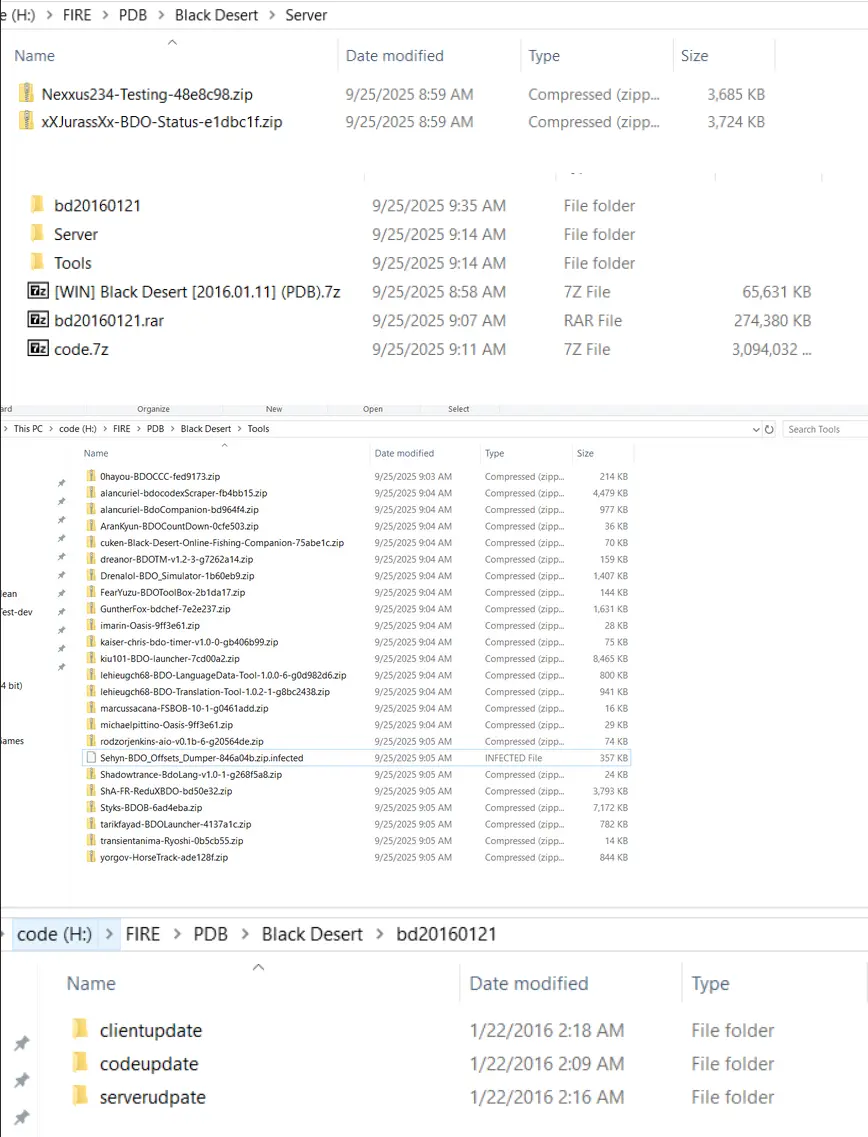
Task: Select tarikfayad-BDOLauncher-4137a1c.zip file name
Action: [x=176, y=824]
